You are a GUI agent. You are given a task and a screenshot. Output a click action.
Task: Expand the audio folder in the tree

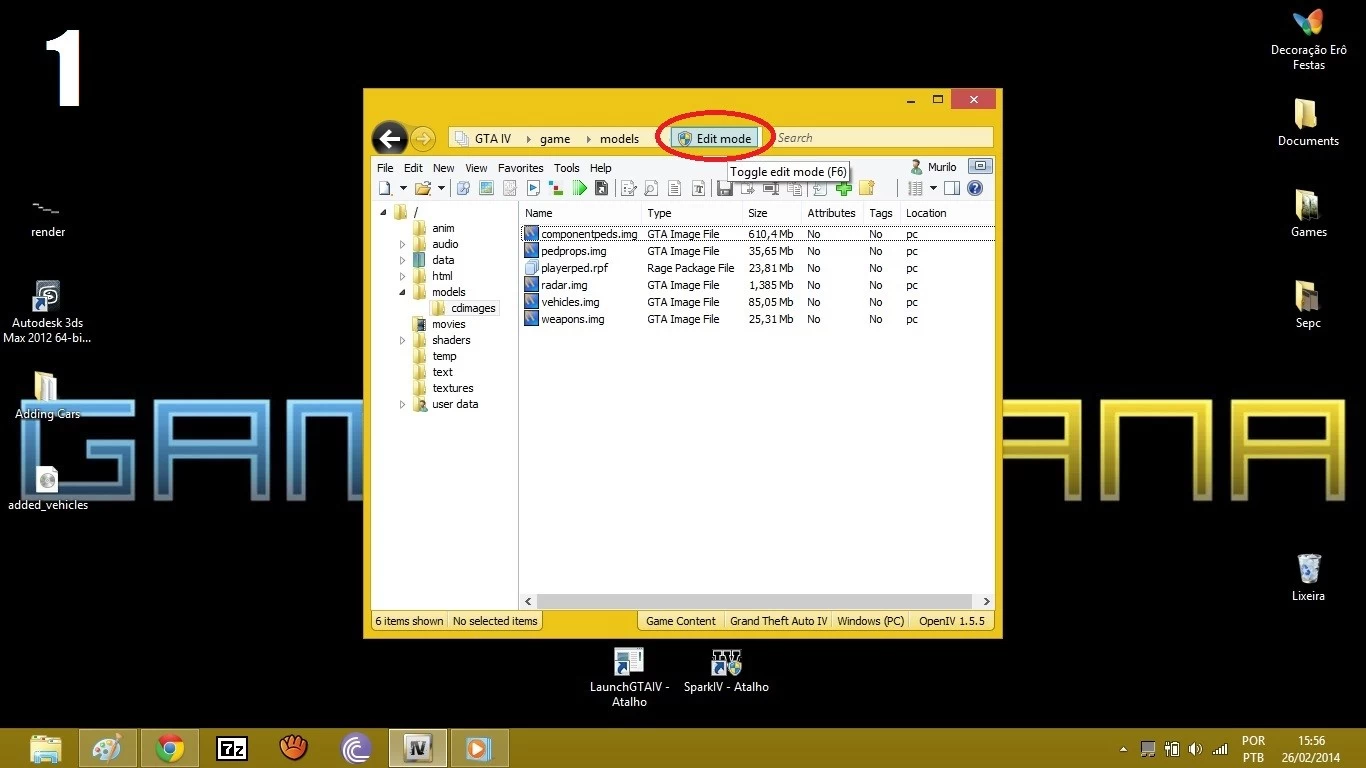[403, 244]
